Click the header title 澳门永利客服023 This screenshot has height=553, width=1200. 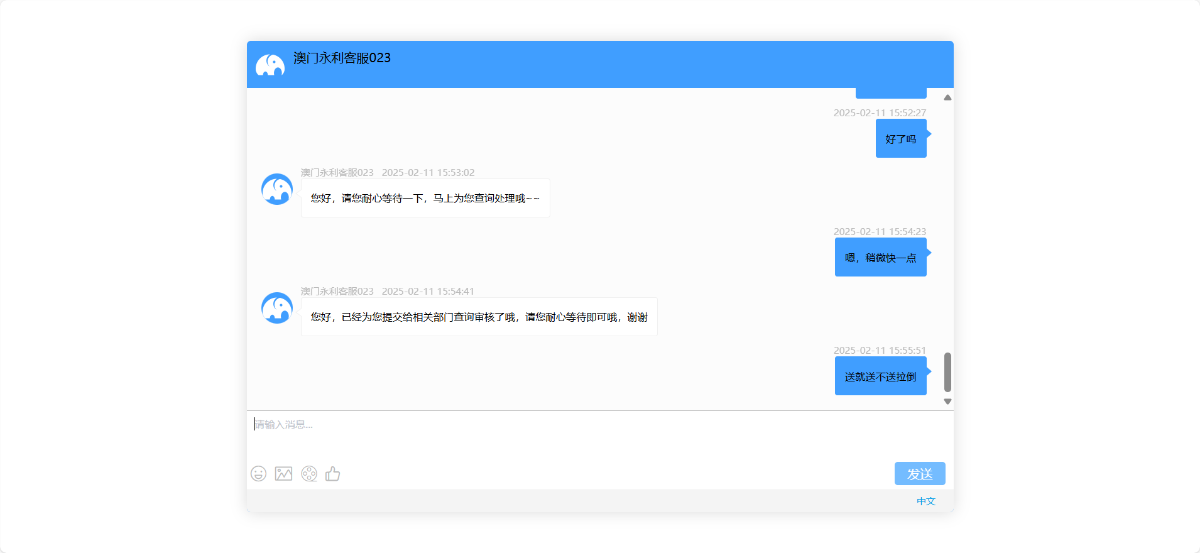[342, 58]
